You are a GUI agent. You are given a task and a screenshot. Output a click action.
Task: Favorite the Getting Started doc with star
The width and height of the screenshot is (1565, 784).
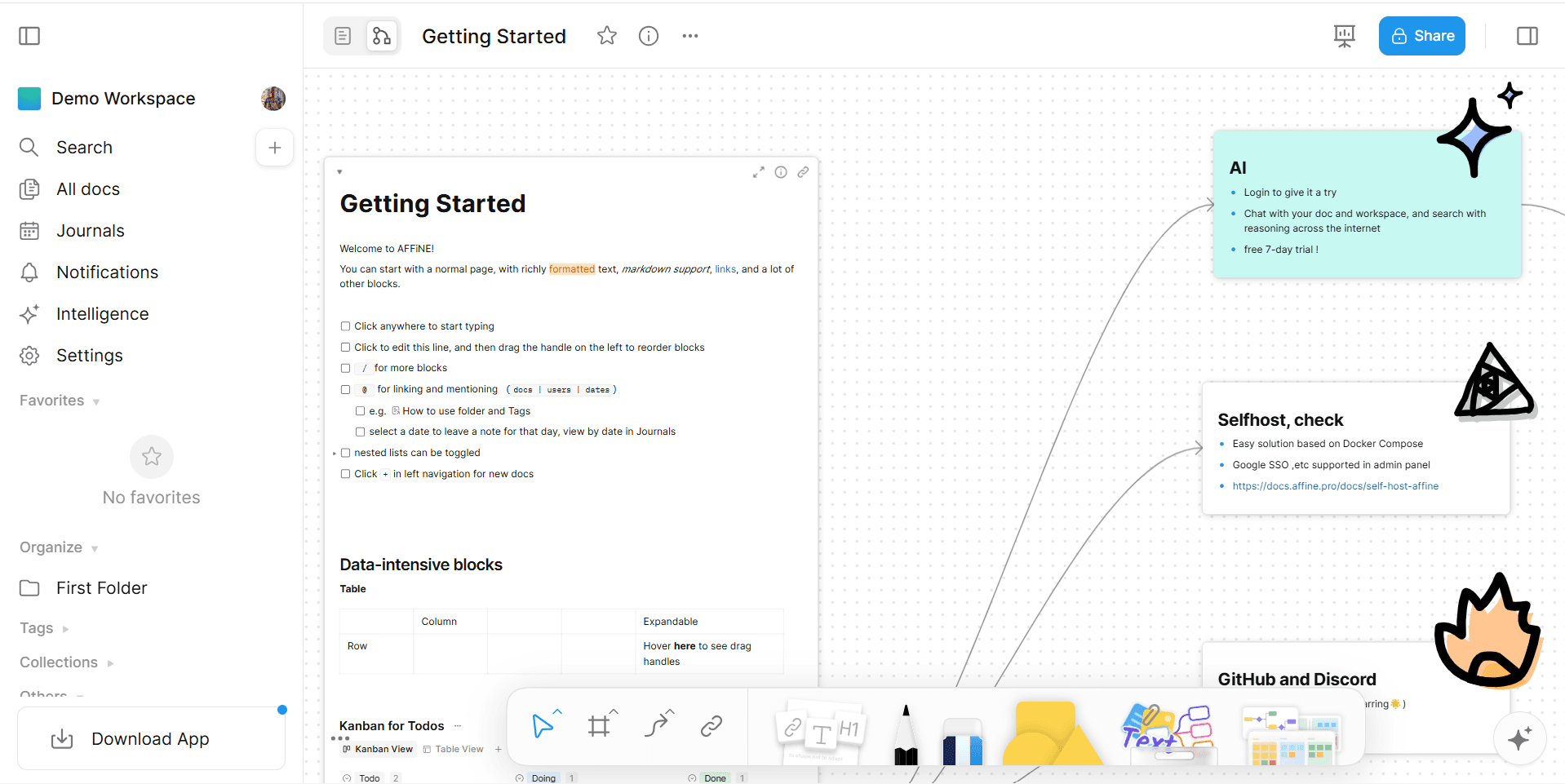point(607,36)
